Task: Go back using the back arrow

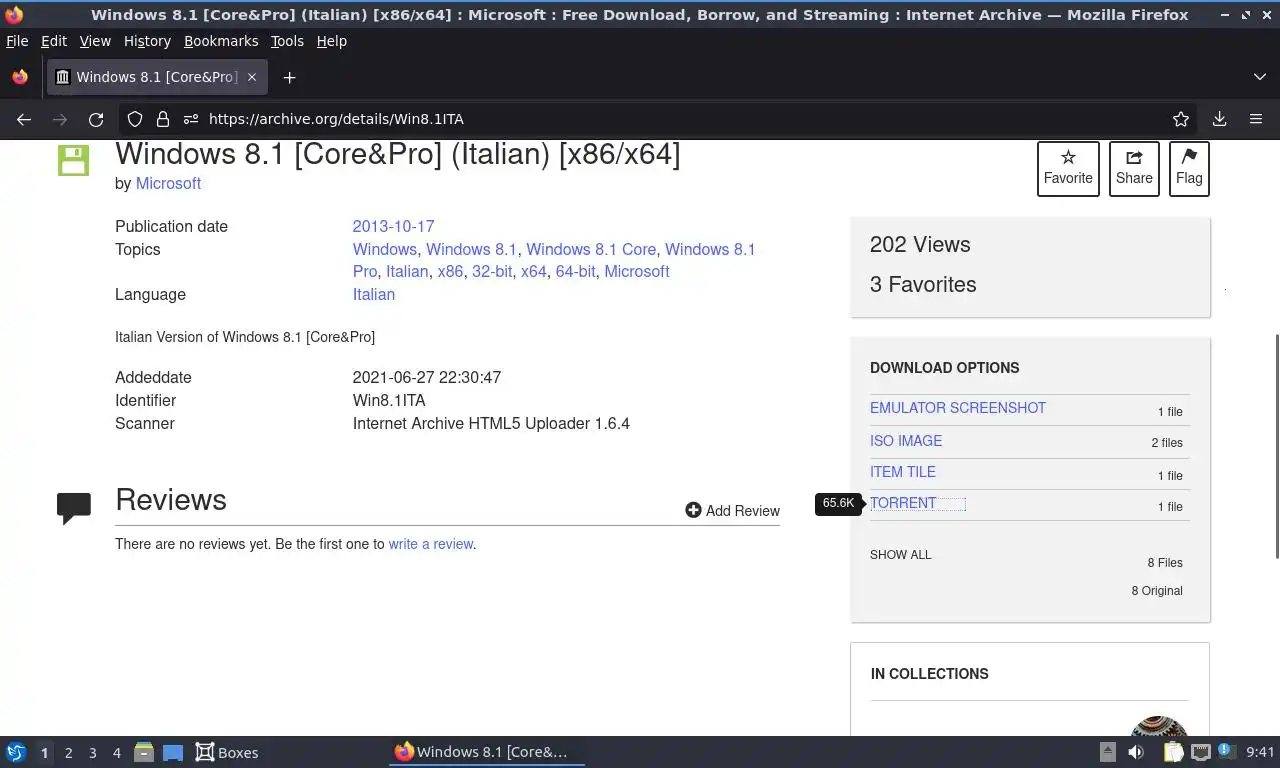Action: 24,119
